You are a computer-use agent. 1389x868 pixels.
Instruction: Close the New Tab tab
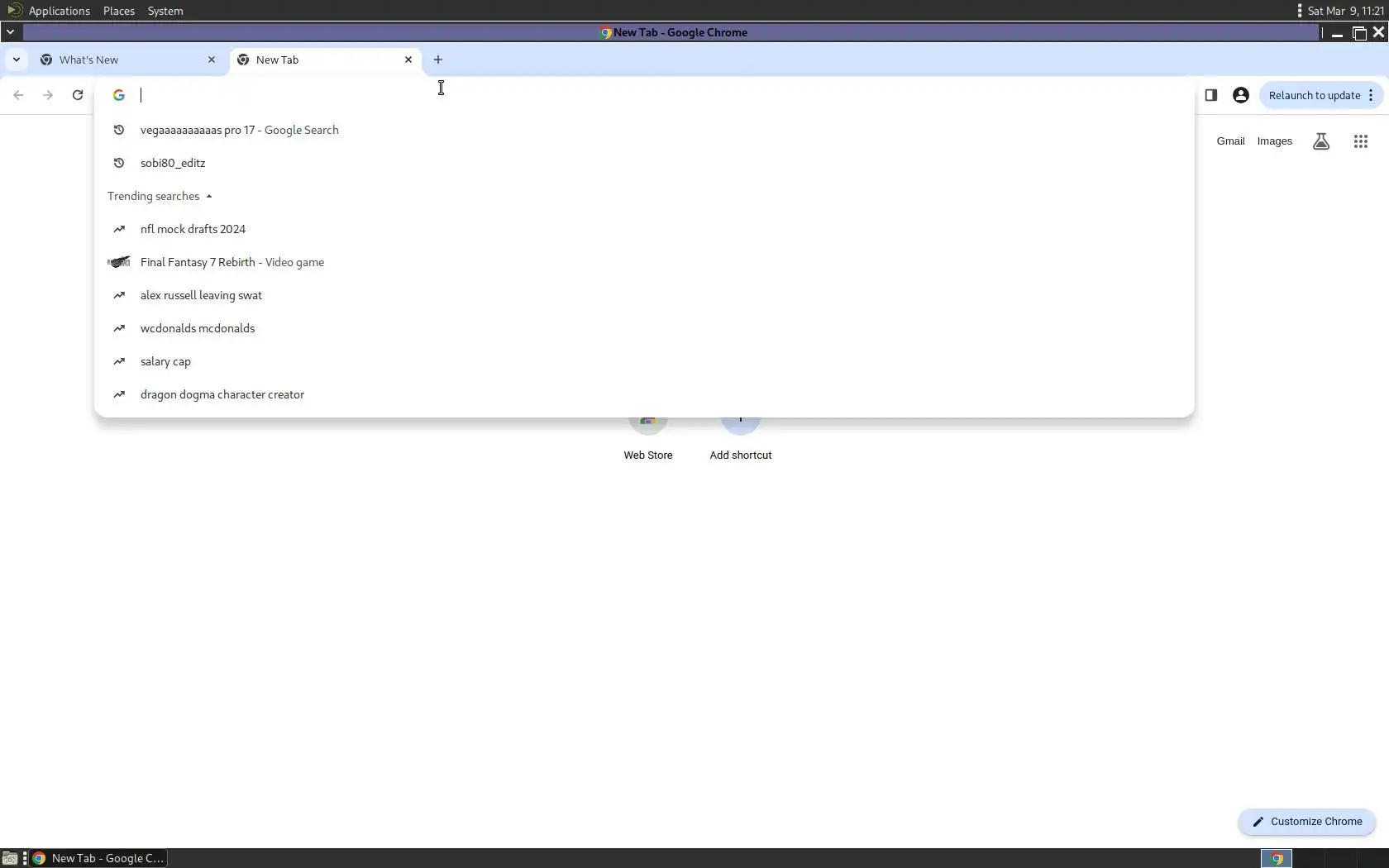coord(408,60)
